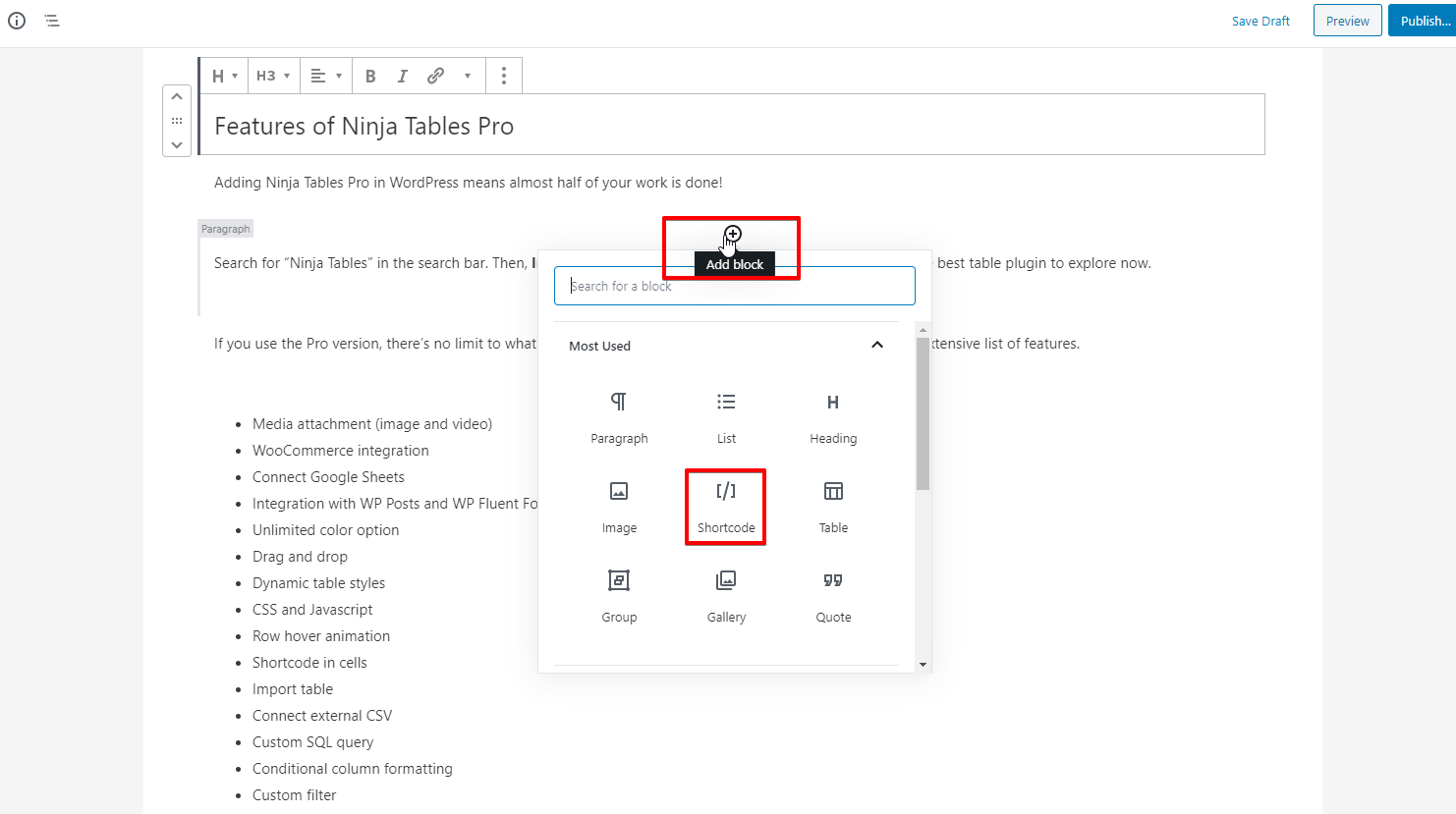
Task: Click 'Conditional column formatting' list item
Action: point(353,769)
